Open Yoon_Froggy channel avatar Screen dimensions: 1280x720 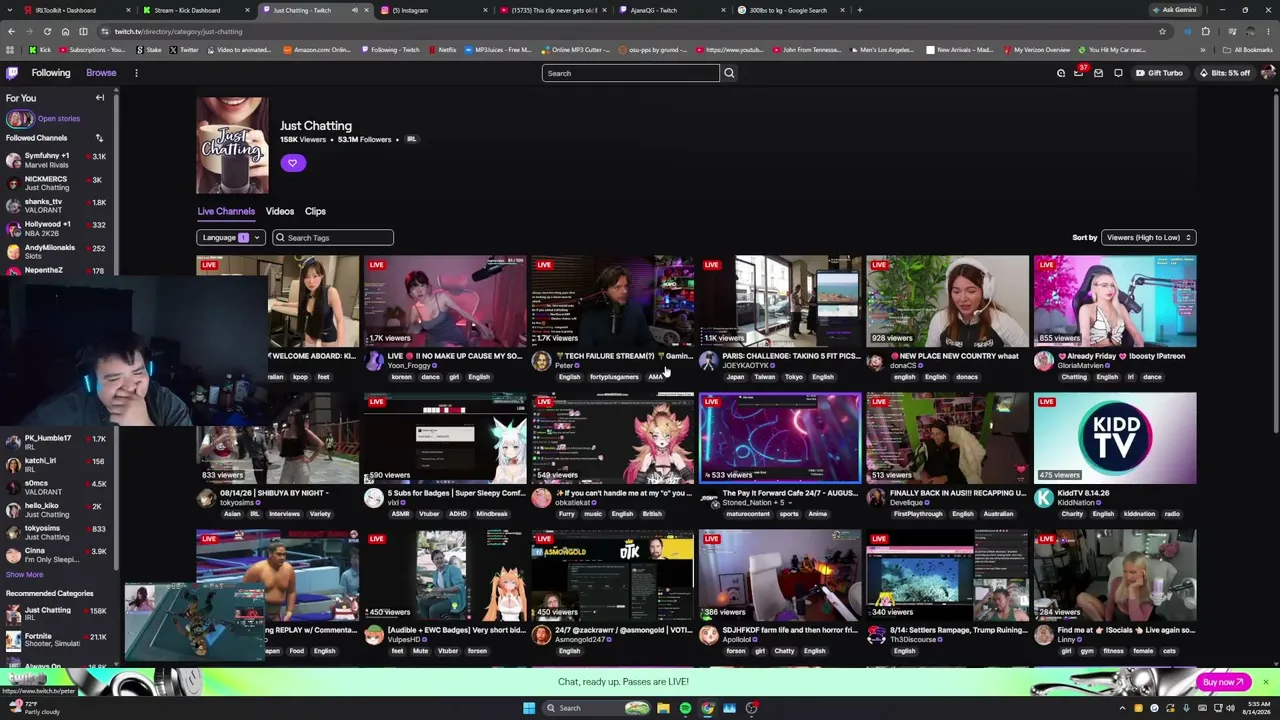(374, 361)
